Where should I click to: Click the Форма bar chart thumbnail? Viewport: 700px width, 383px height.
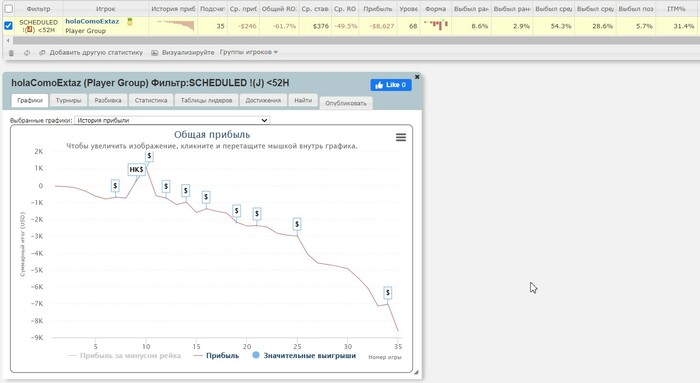pos(436,25)
